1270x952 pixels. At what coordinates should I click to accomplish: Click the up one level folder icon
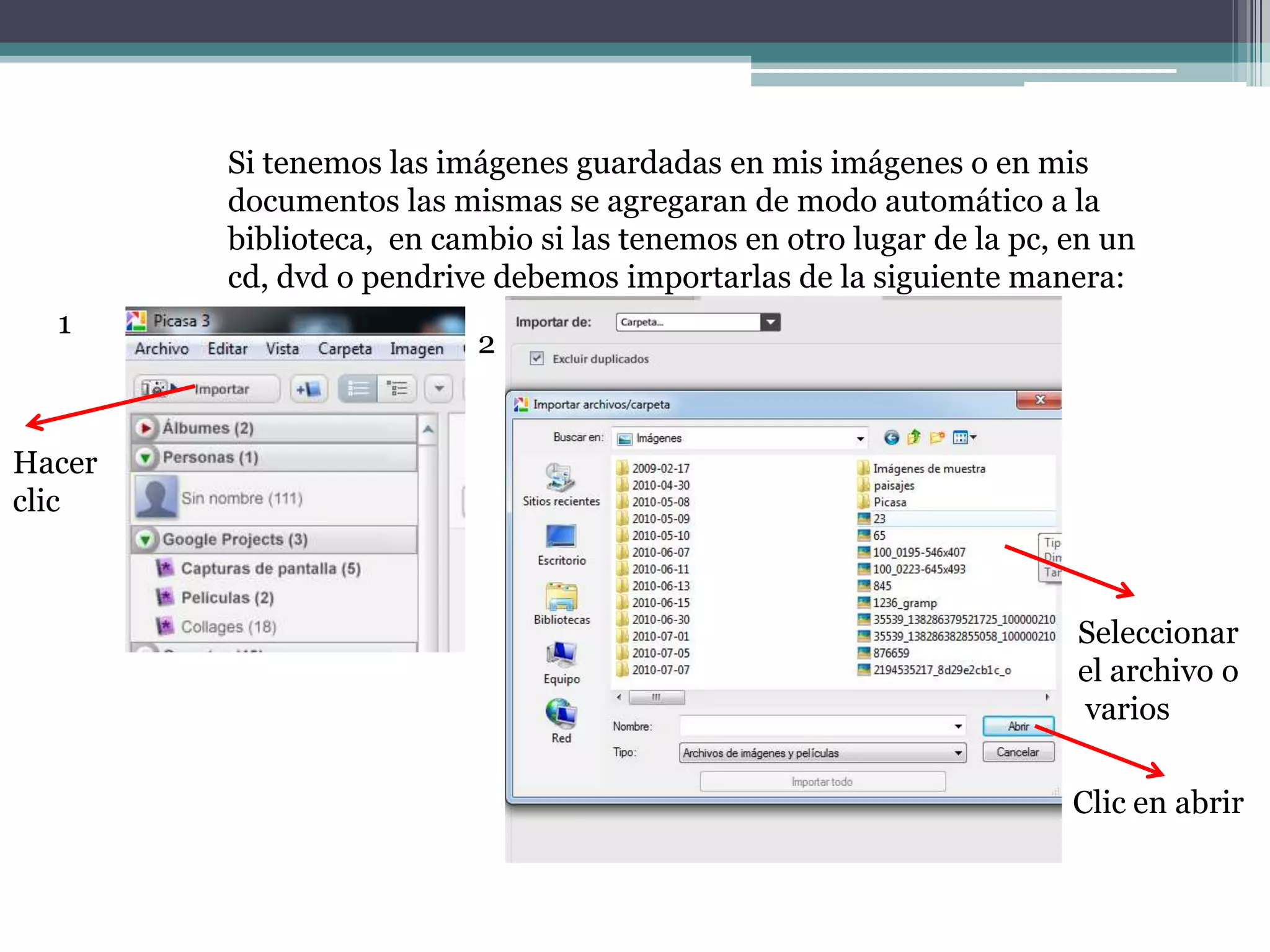click(914, 438)
